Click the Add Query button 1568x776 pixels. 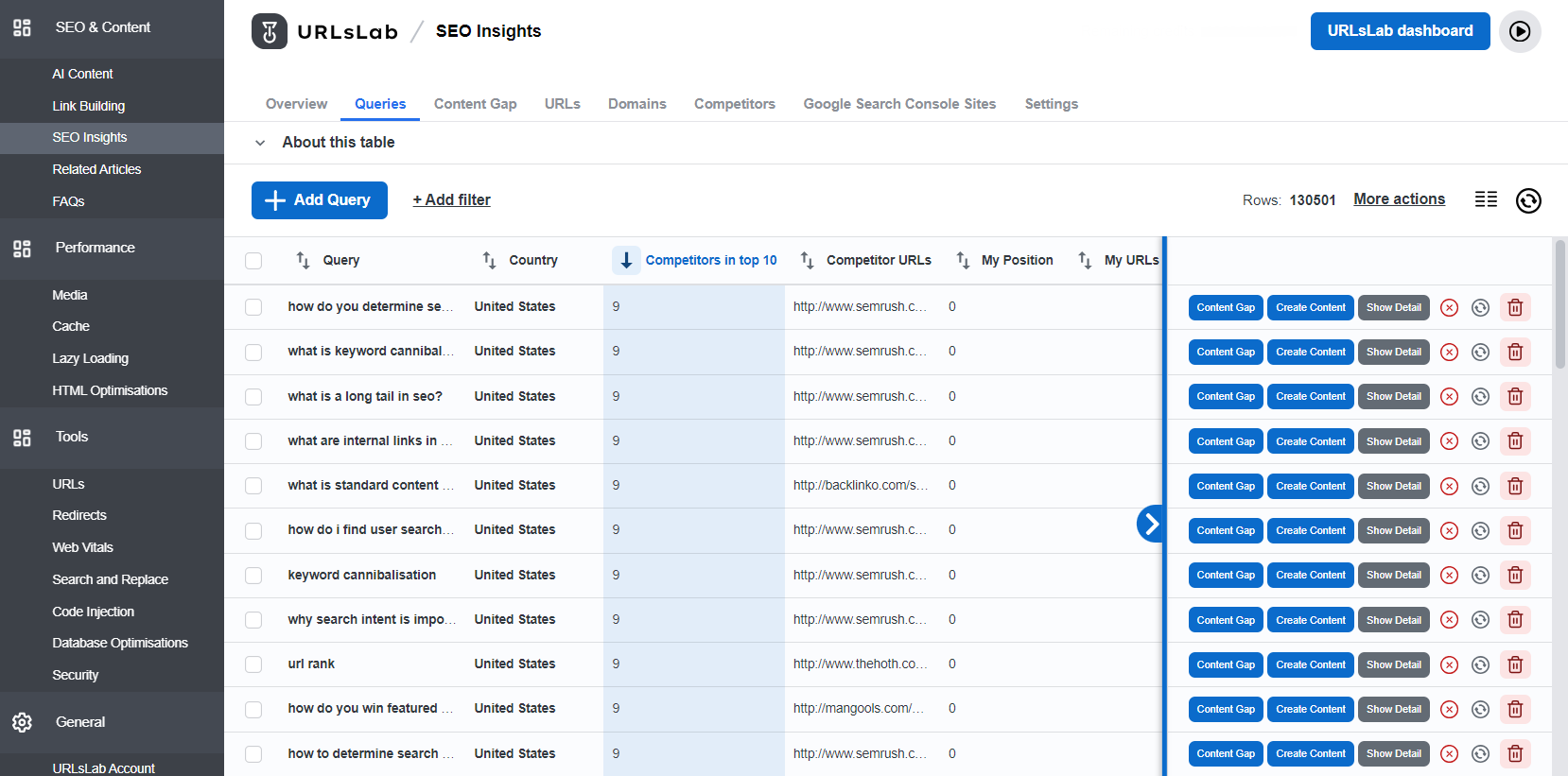tap(320, 200)
